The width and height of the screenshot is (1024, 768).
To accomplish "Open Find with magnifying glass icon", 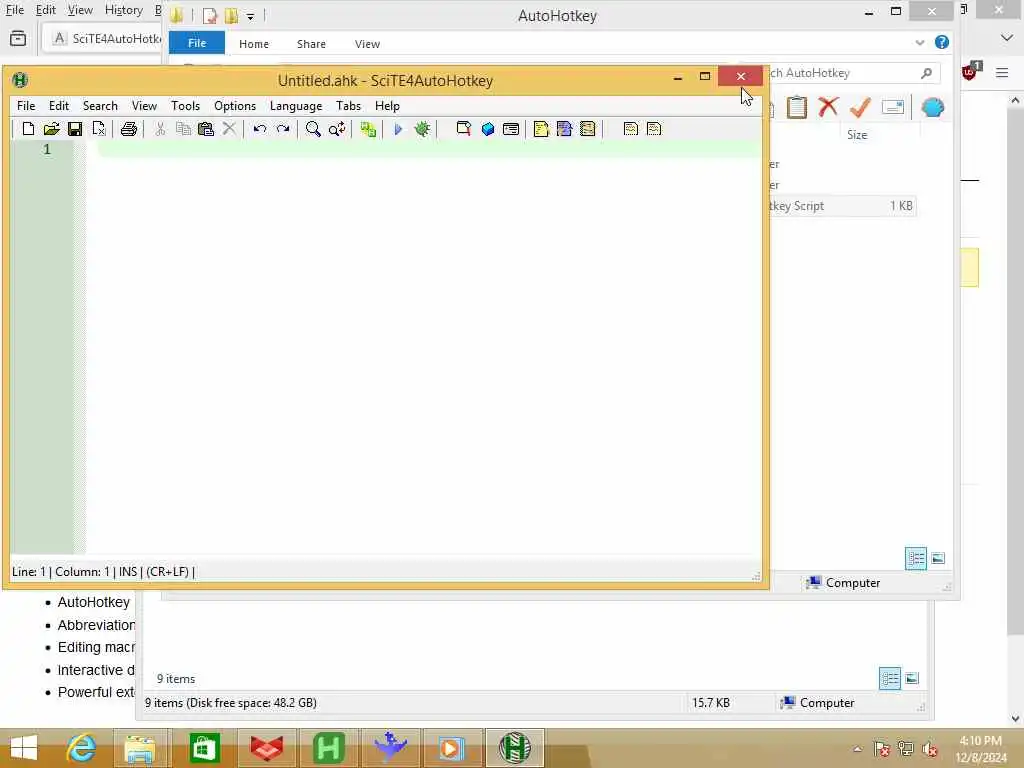I will (313, 129).
